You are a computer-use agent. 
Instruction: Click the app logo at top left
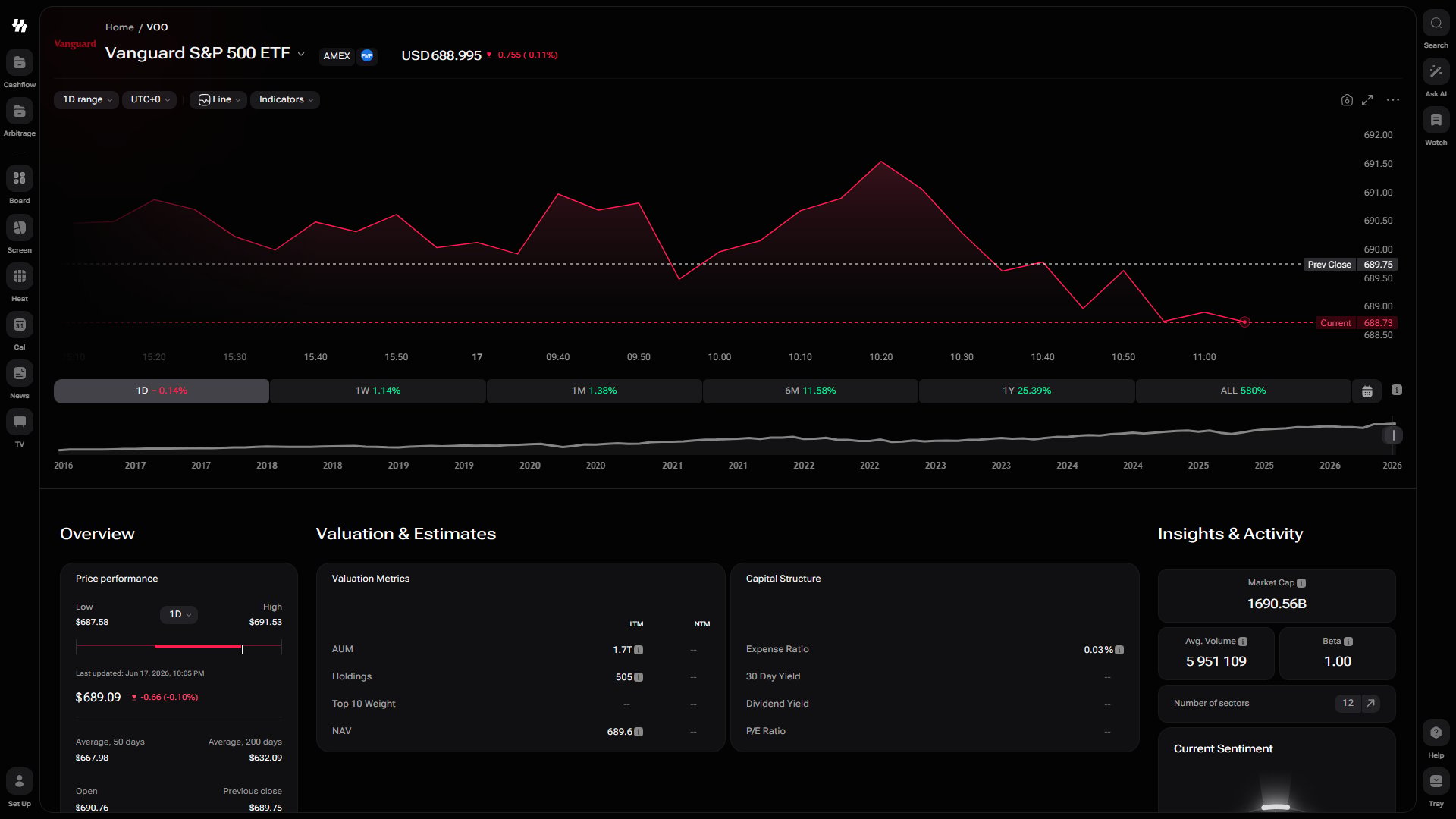(x=20, y=26)
